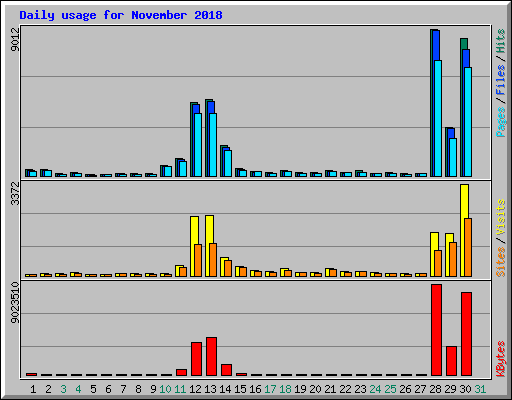Select day label 15 on x-axis

click(240, 389)
